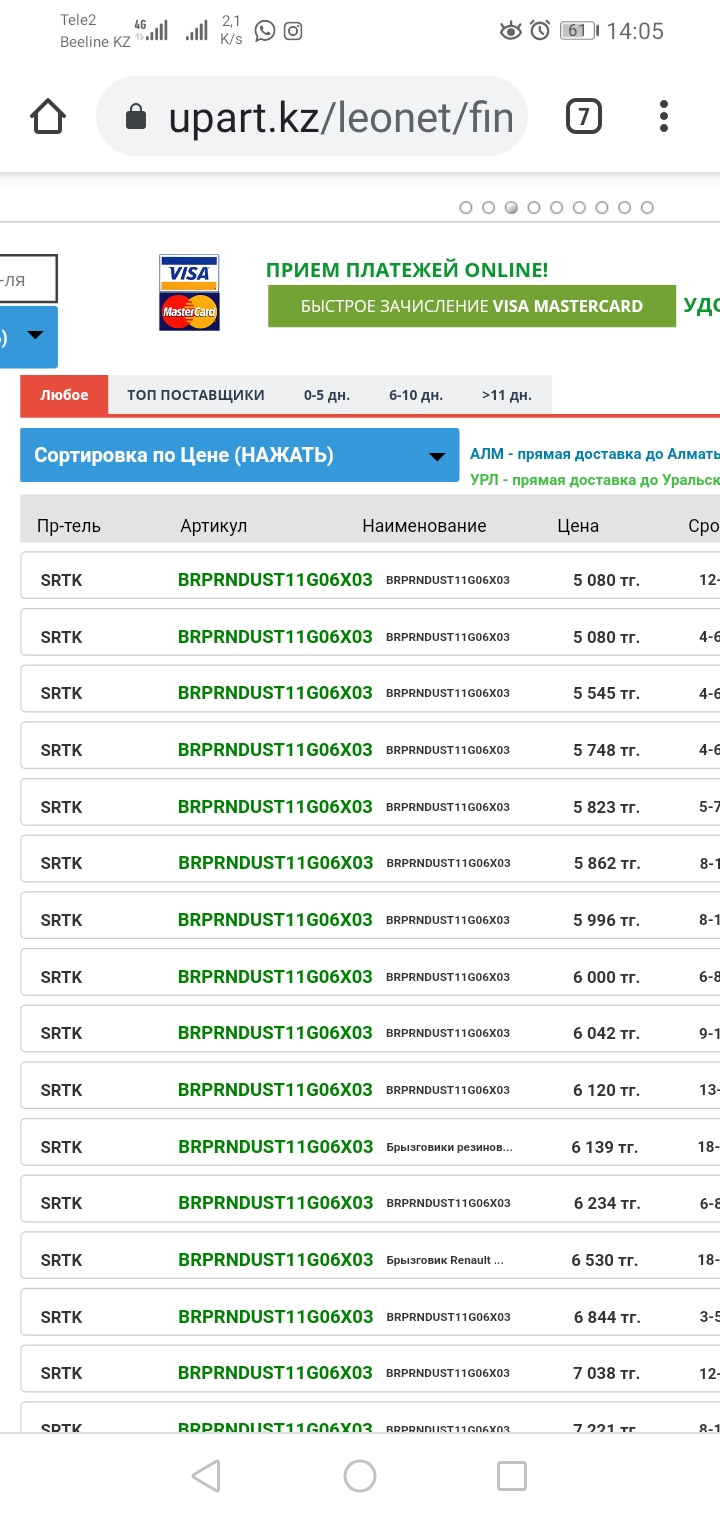Viewport: 720px width, 1520px height.
Task: Select the 0-5 дн. delivery tab
Action: [x=327, y=395]
